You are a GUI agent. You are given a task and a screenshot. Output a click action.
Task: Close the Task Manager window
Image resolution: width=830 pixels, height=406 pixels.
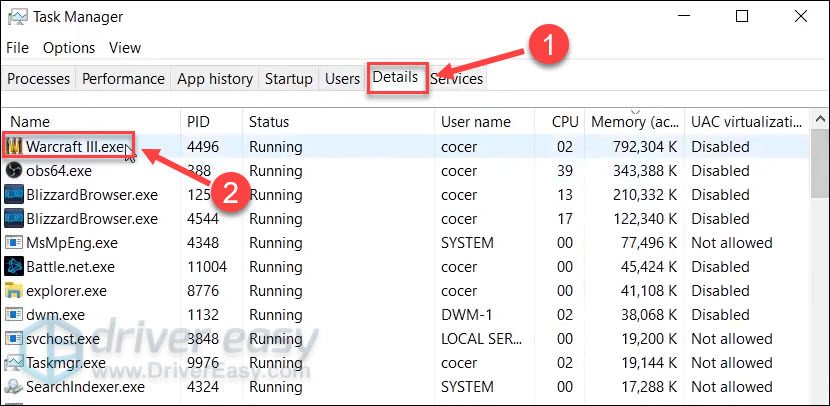coord(801,16)
